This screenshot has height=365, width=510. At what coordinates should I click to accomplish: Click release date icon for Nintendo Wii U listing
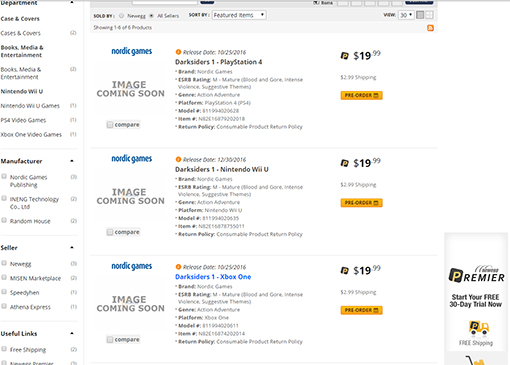[x=178, y=159]
